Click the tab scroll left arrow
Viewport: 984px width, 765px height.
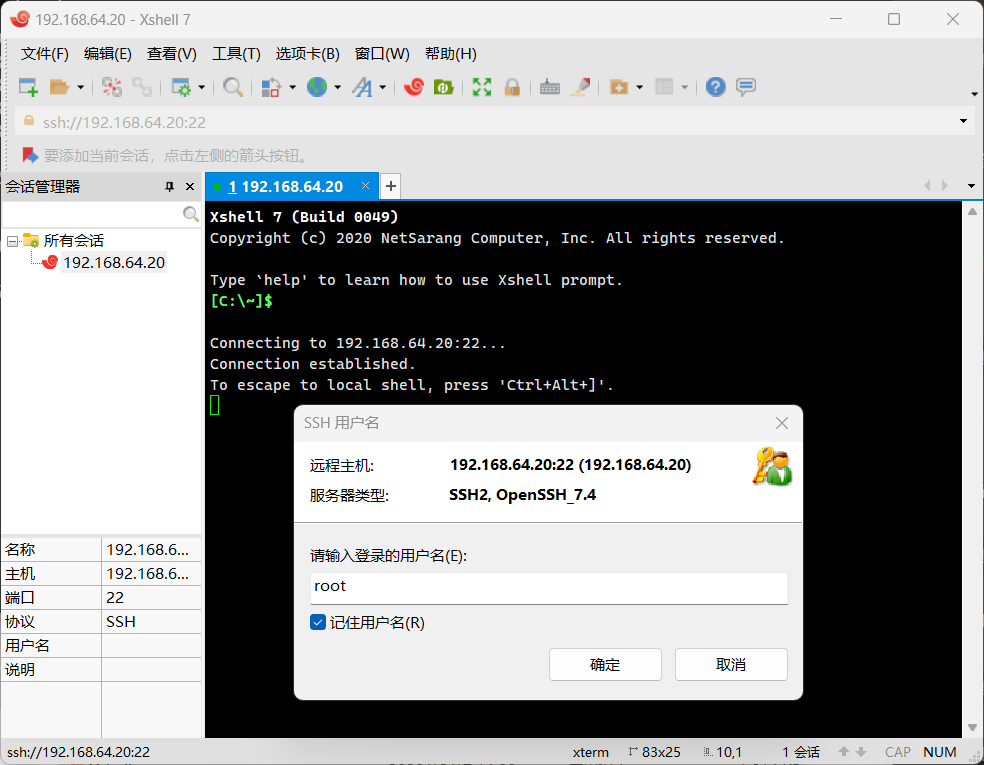pyautogui.click(x=928, y=186)
